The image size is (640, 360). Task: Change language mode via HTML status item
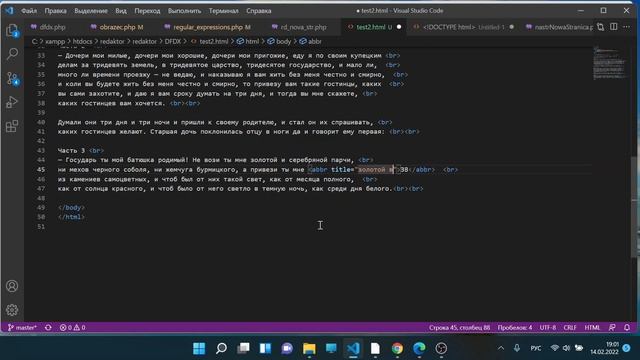coord(592,327)
